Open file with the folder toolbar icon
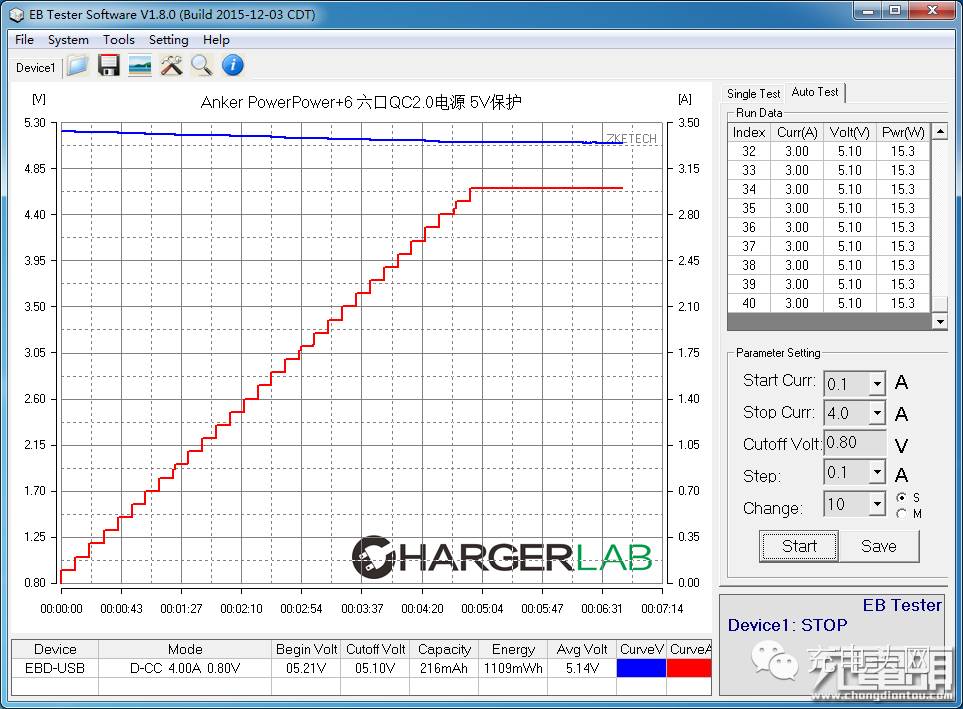Viewport: 963px width, 709px height. click(77, 65)
